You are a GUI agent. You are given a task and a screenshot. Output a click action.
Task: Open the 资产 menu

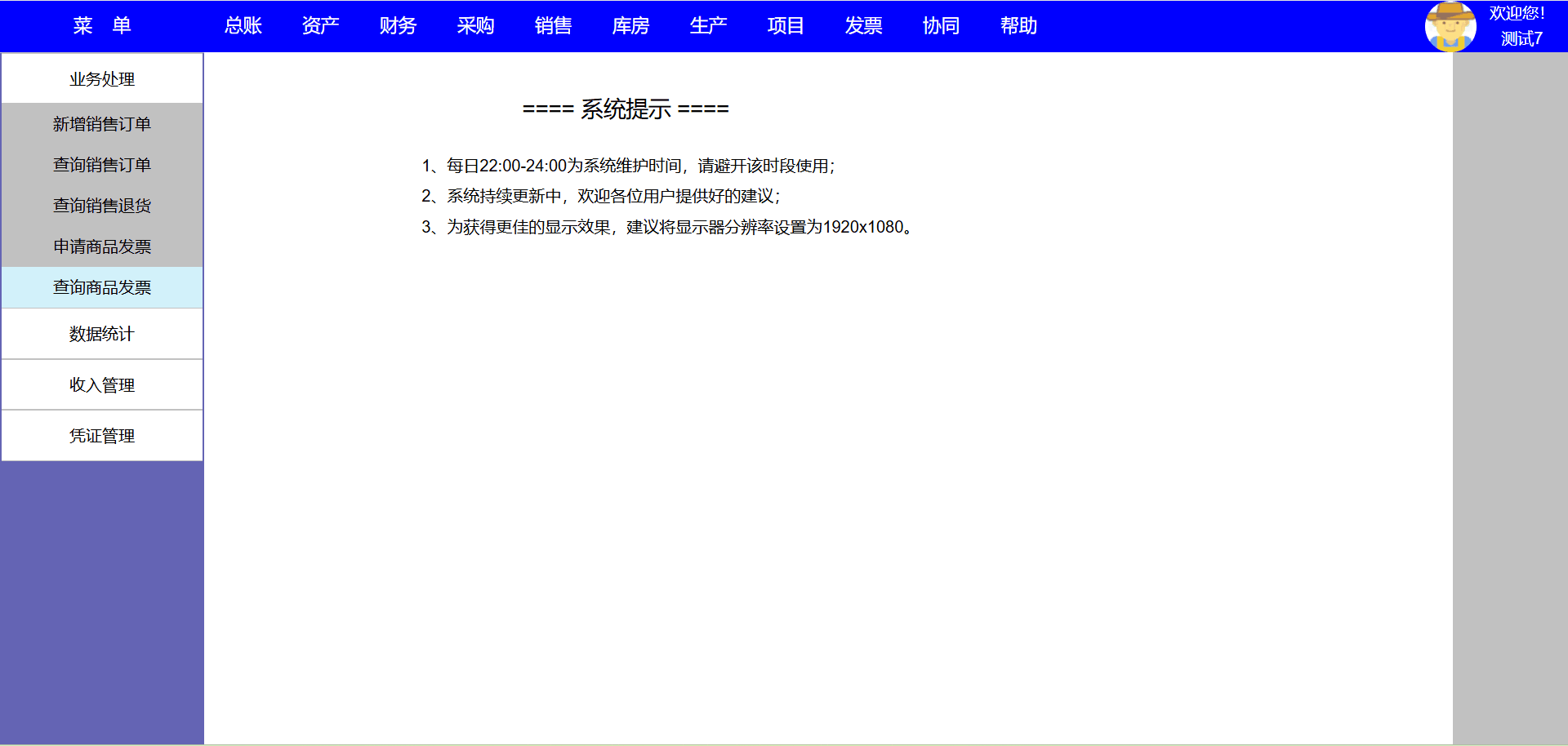tap(320, 26)
